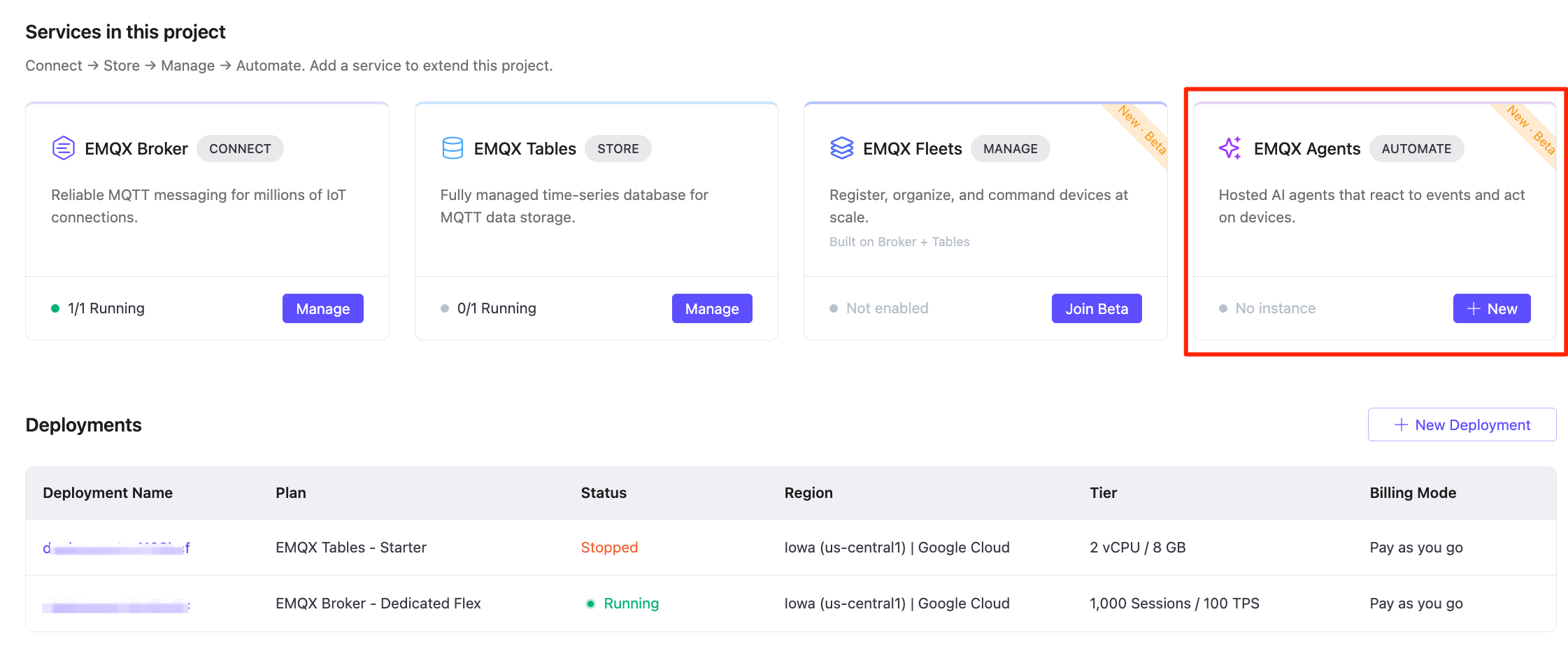Click 'Services in this project' heading
The width and height of the screenshot is (1568, 670).
tap(125, 32)
